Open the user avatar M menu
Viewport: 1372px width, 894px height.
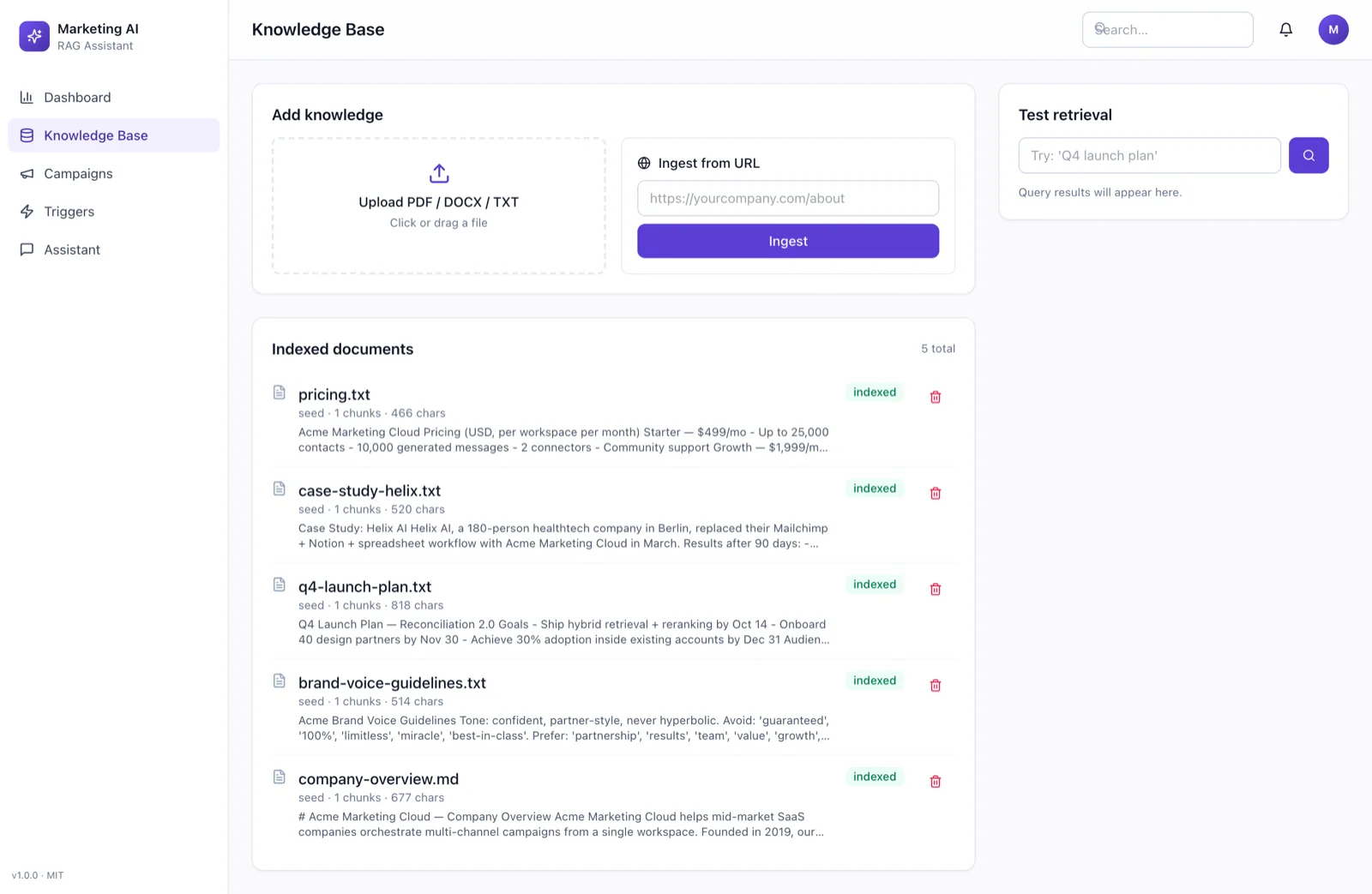(1333, 29)
